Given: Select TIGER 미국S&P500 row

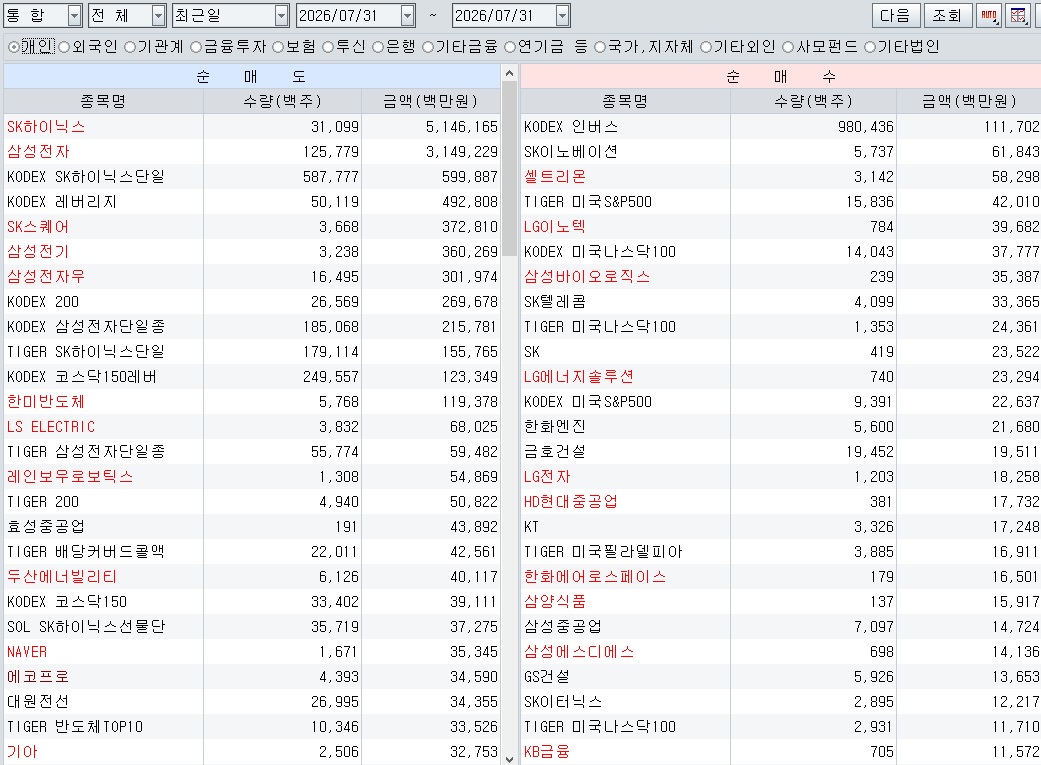Looking at the screenshot, I should [x=781, y=202].
